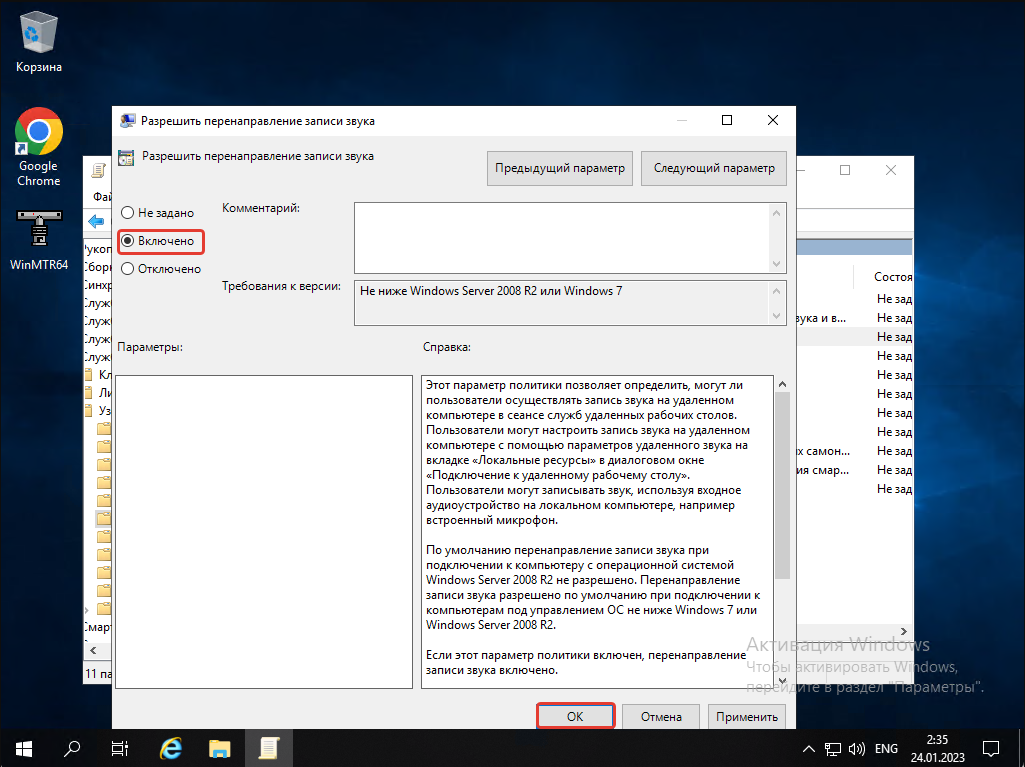Image resolution: width=1025 pixels, height=767 pixels.
Task: Click the "Предыдущий параметр" button
Action: point(560,169)
